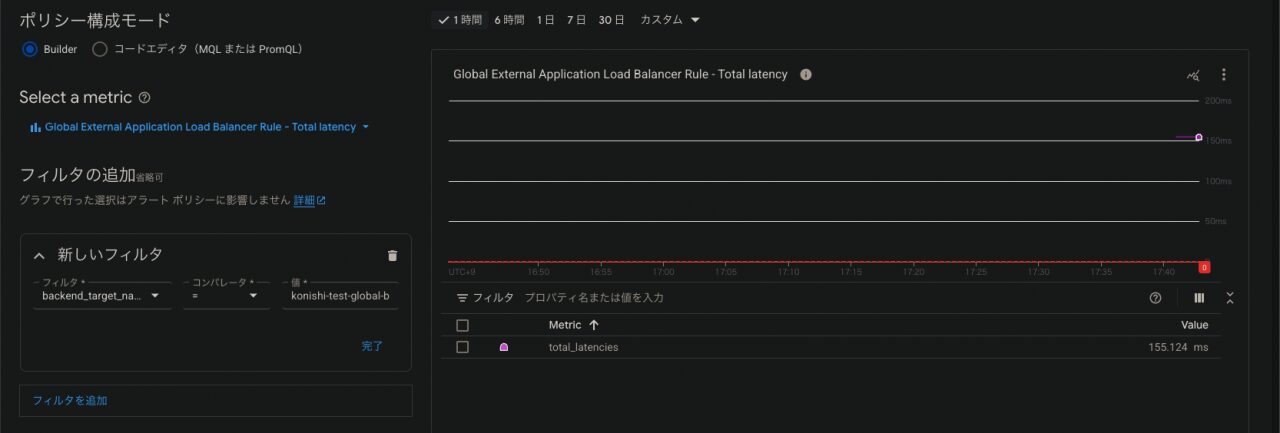
Task: Open the chart's three-dot more options menu
Action: point(1223,75)
